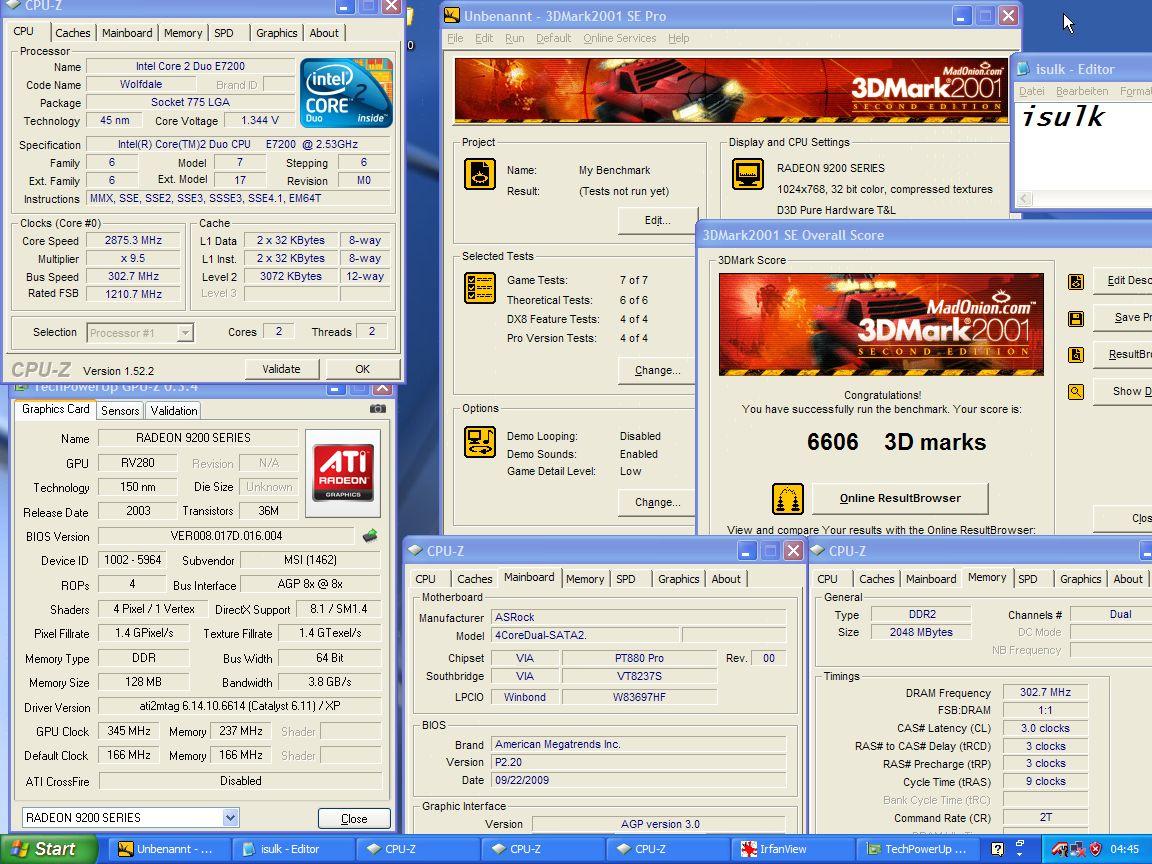
Task: Open the Online Services menu
Action: (619, 38)
